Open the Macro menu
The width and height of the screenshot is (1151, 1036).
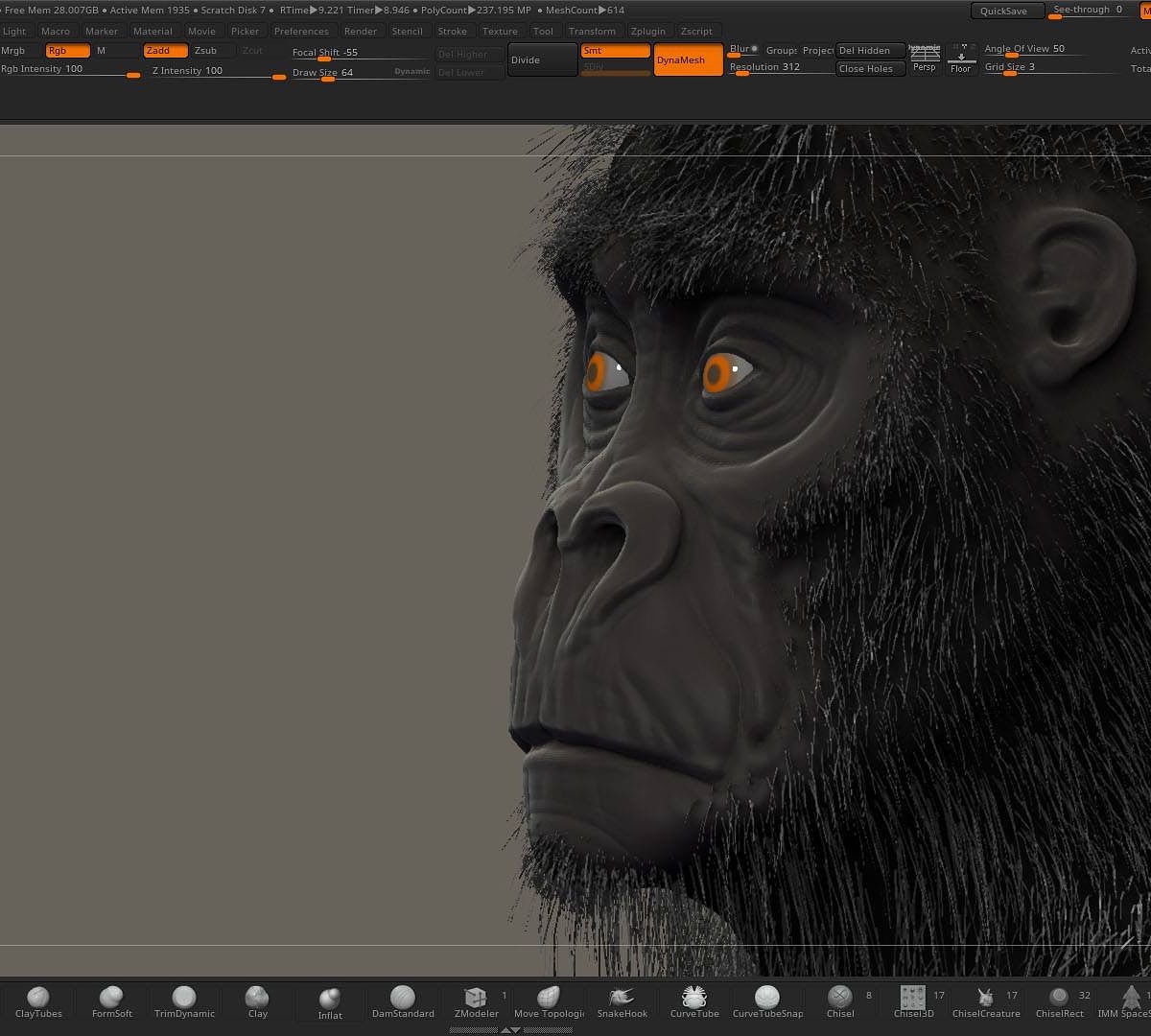tap(56, 32)
